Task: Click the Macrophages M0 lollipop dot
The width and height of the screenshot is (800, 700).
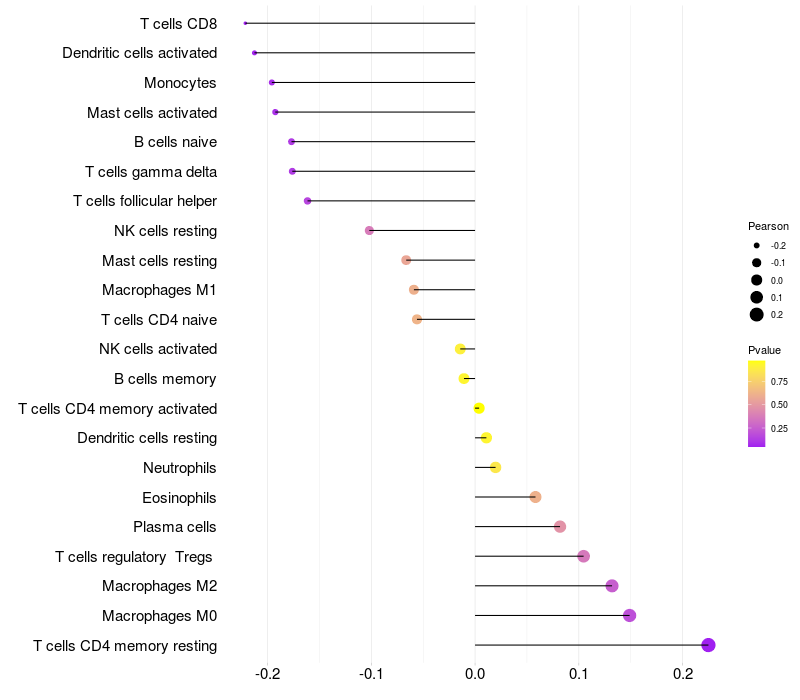Action: click(629, 615)
